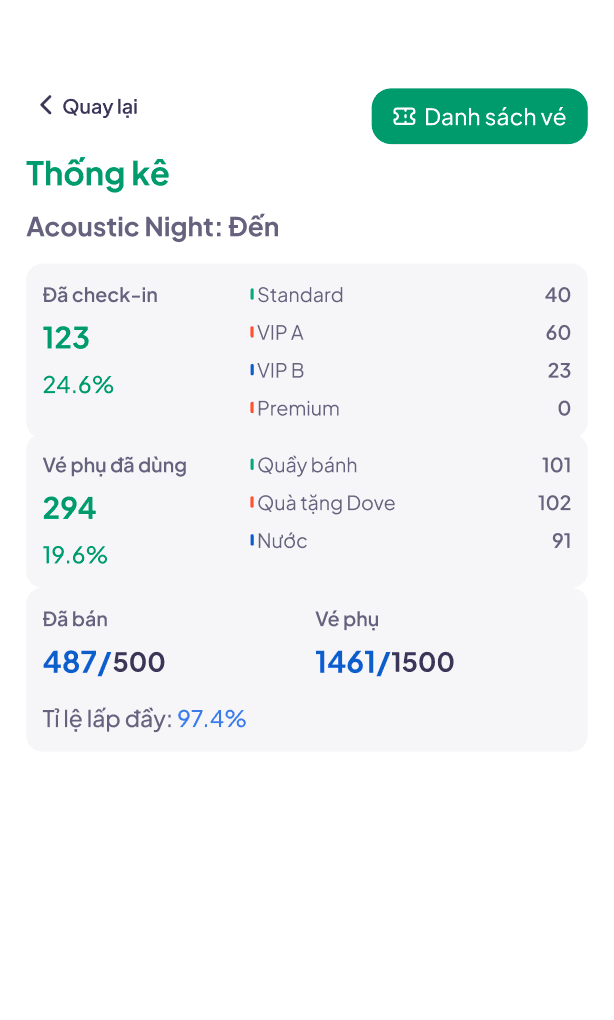Select the Premium ticket type label
Image resolution: width=614 pixels, height=1020 pixels.
click(298, 409)
